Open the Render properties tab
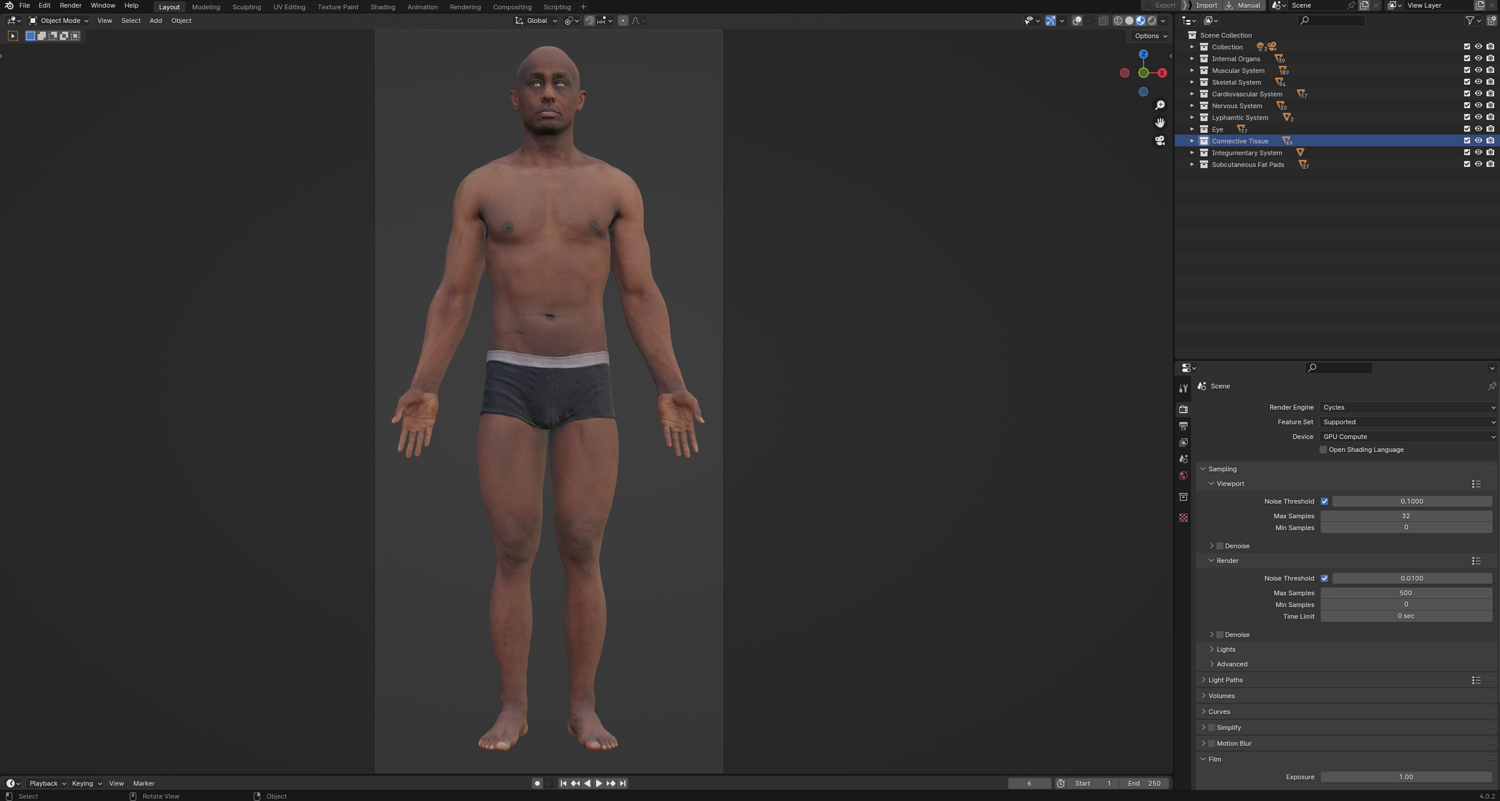This screenshot has width=1500, height=801. click(1183, 409)
